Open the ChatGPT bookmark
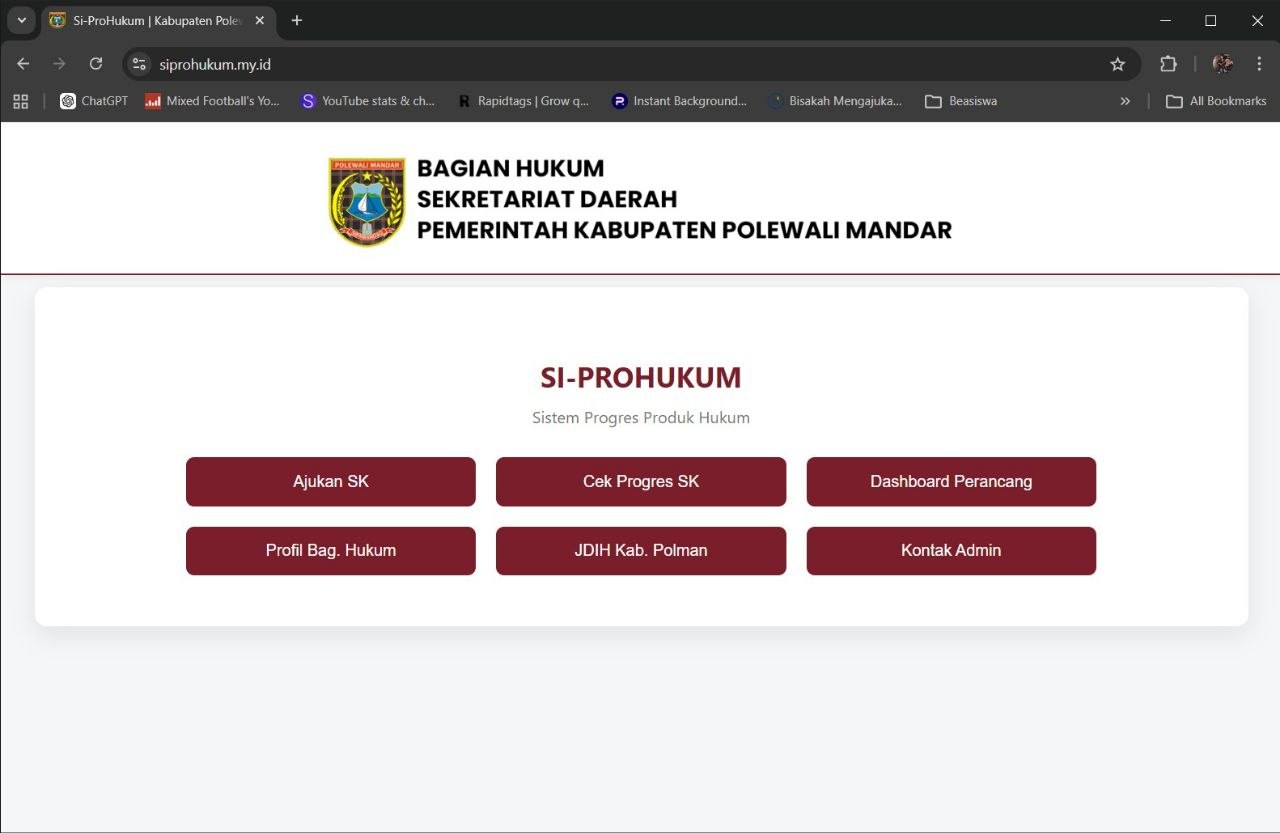This screenshot has height=833, width=1280. pos(93,101)
